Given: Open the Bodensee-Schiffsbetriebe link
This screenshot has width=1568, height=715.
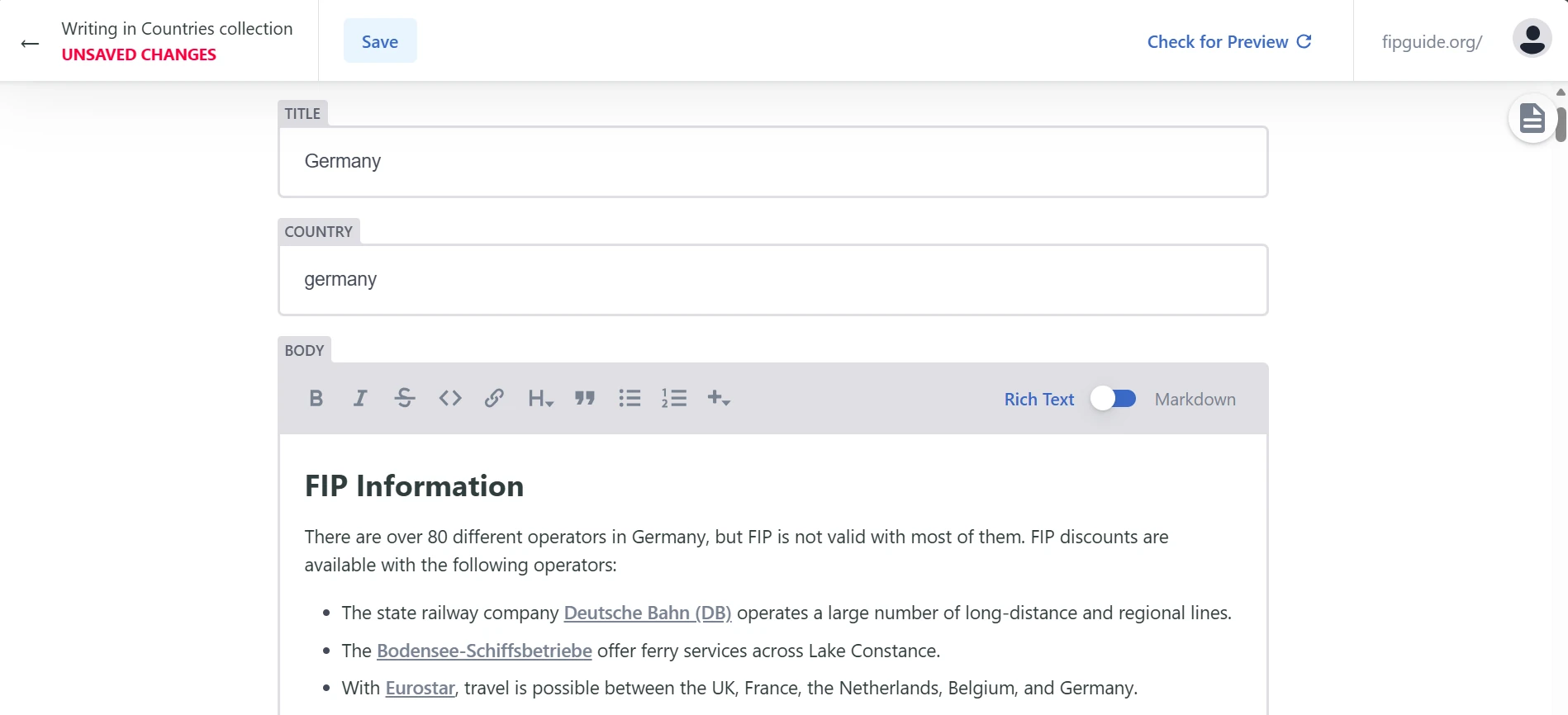Looking at the screenshot, I should (484, 651).
